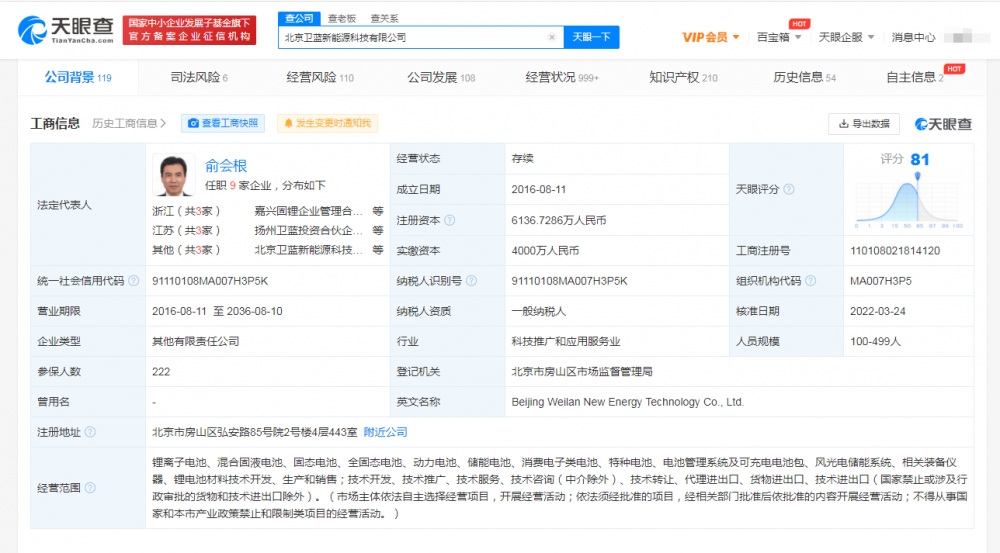Click 发生变更时通知我 button
1000x553 pixels.
[327, 123]
